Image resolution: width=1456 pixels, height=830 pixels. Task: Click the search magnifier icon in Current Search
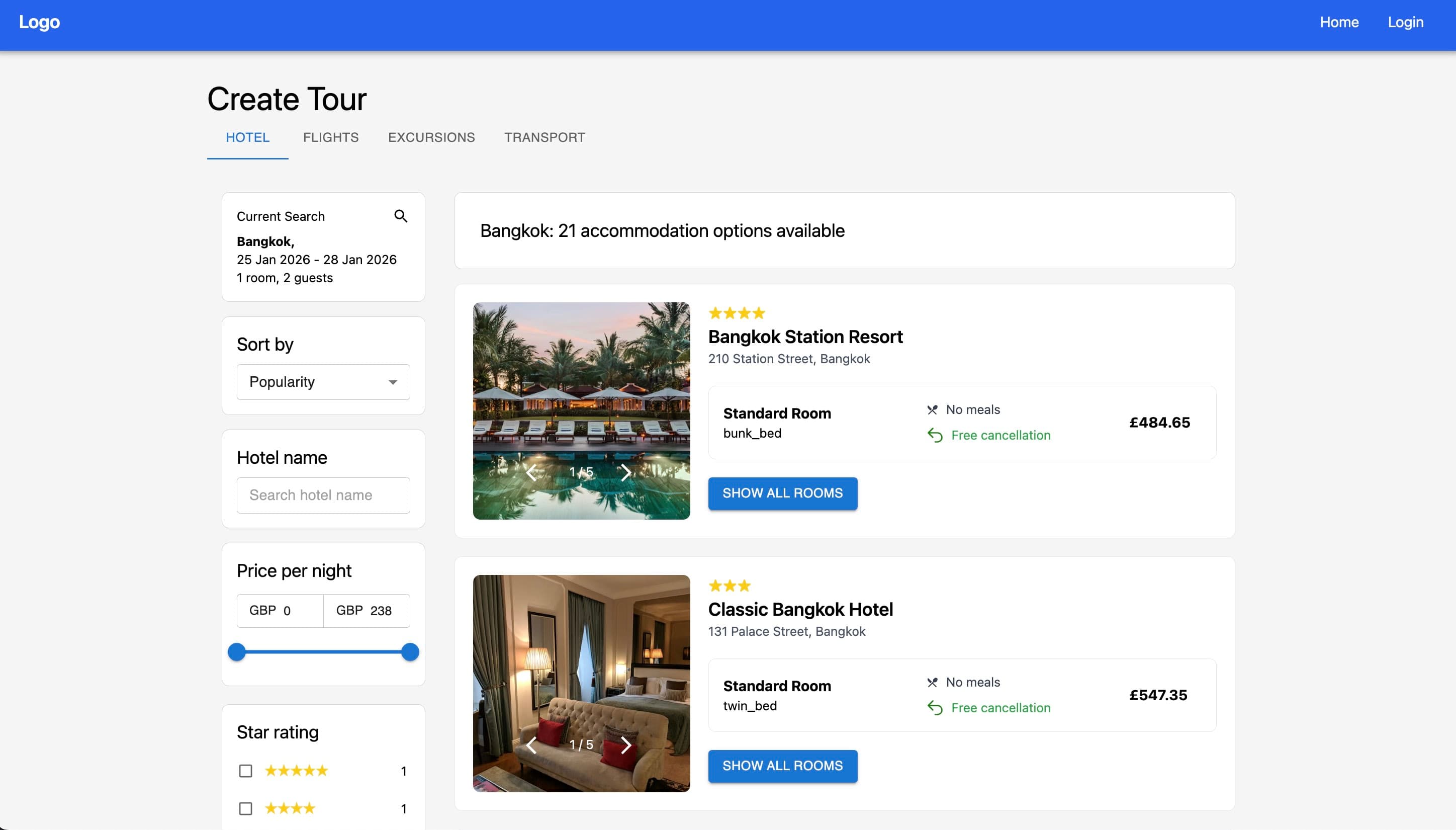tap(401, 216)
